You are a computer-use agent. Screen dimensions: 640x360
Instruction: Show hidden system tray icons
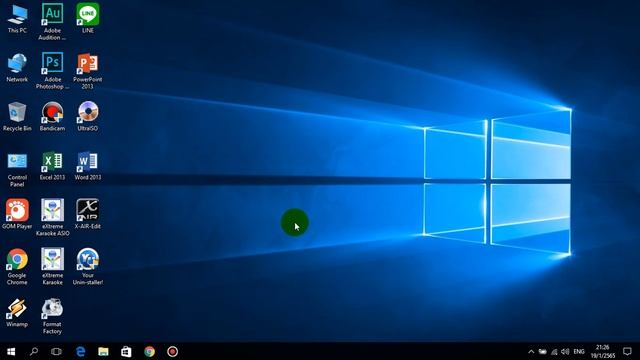pos(531,351)
